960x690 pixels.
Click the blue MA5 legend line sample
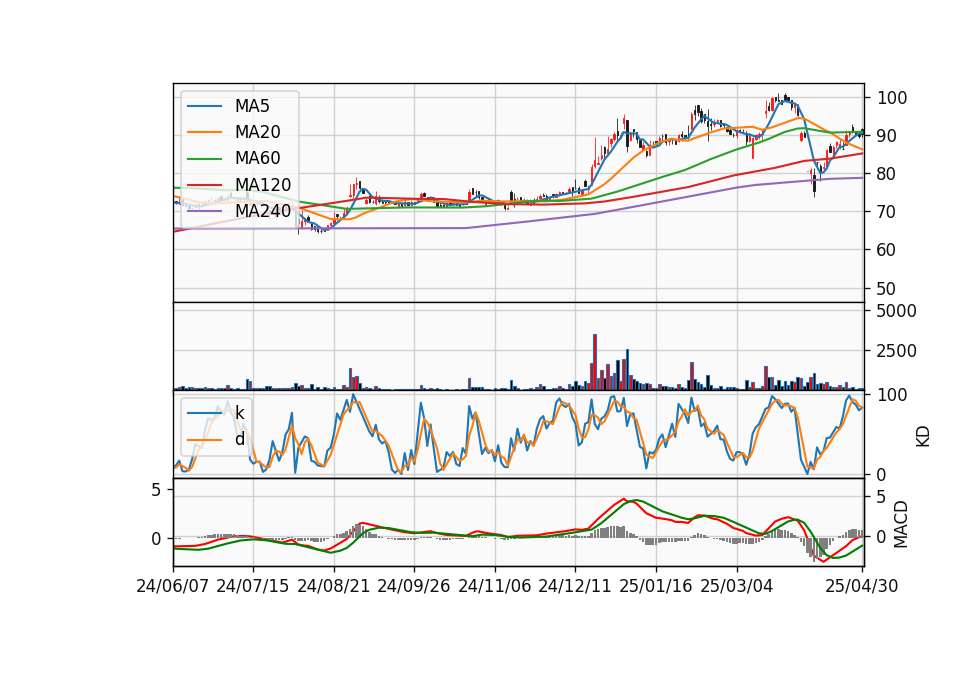click(204, 107)
